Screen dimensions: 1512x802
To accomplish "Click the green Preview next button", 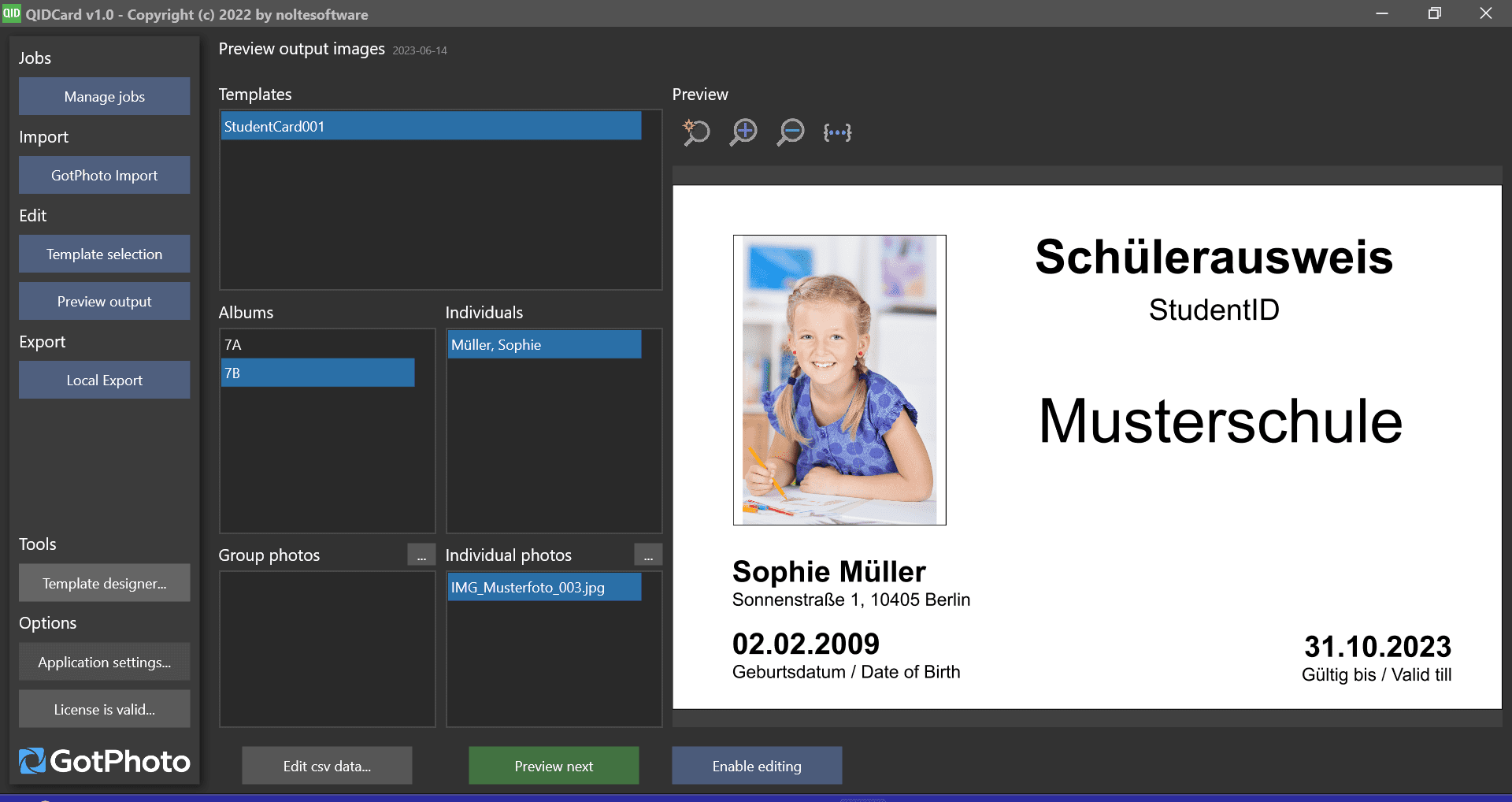I will (x=554, y=766).
